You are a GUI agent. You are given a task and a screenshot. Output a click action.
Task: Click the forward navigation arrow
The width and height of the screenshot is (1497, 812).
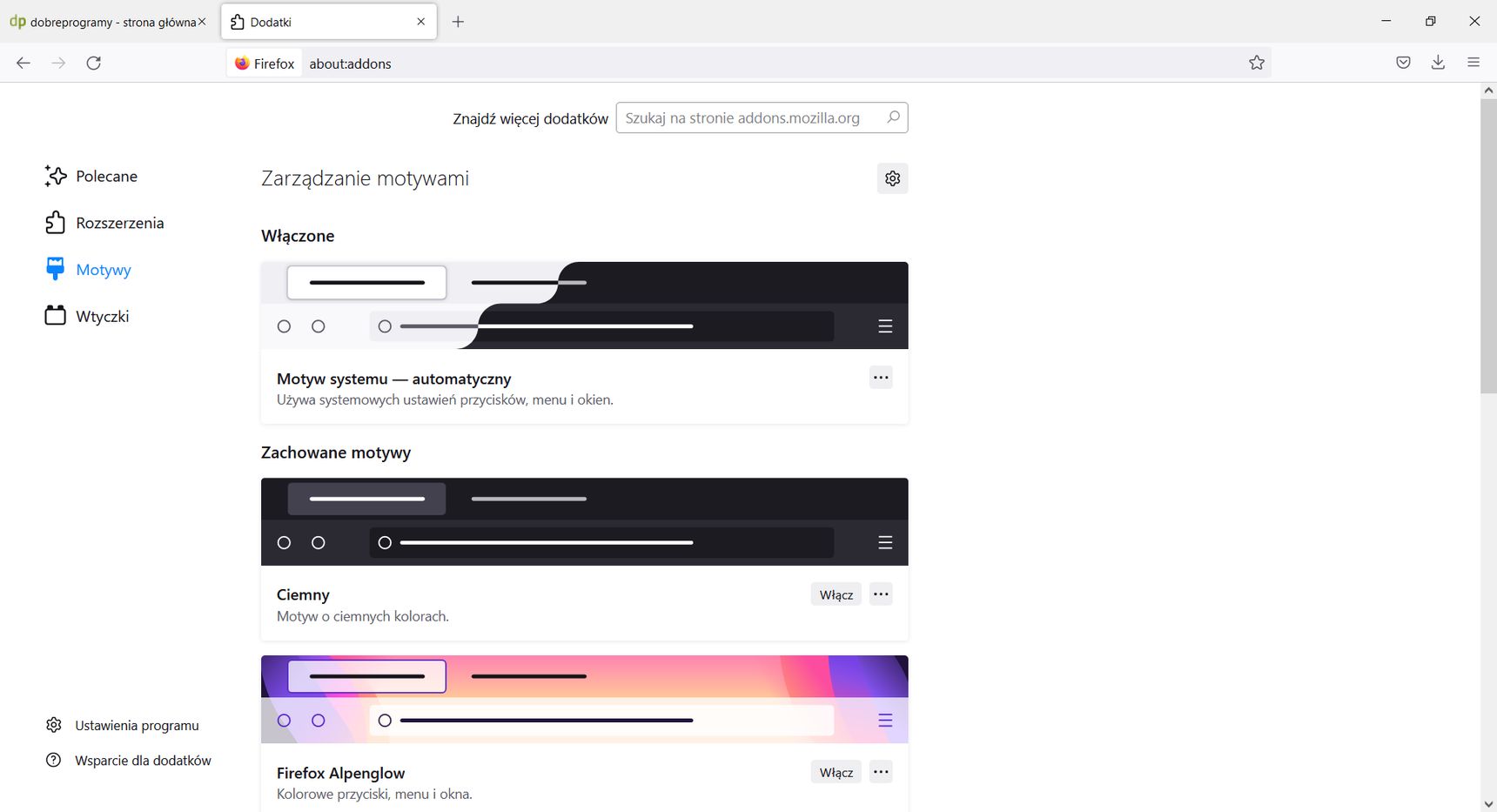(x=58, y=63)
